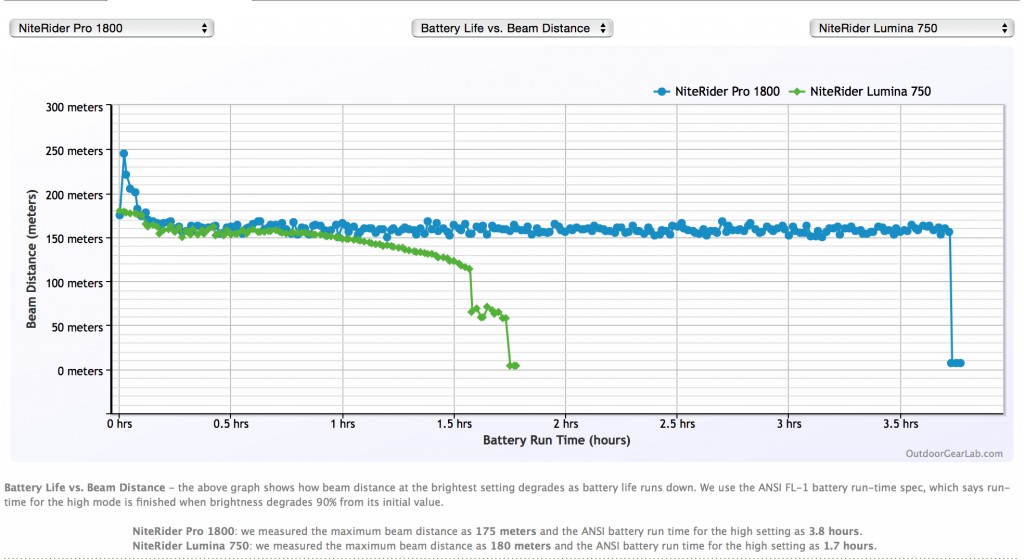Open the left NiteRider Pro 1800 dropdown

click(110, 28)
